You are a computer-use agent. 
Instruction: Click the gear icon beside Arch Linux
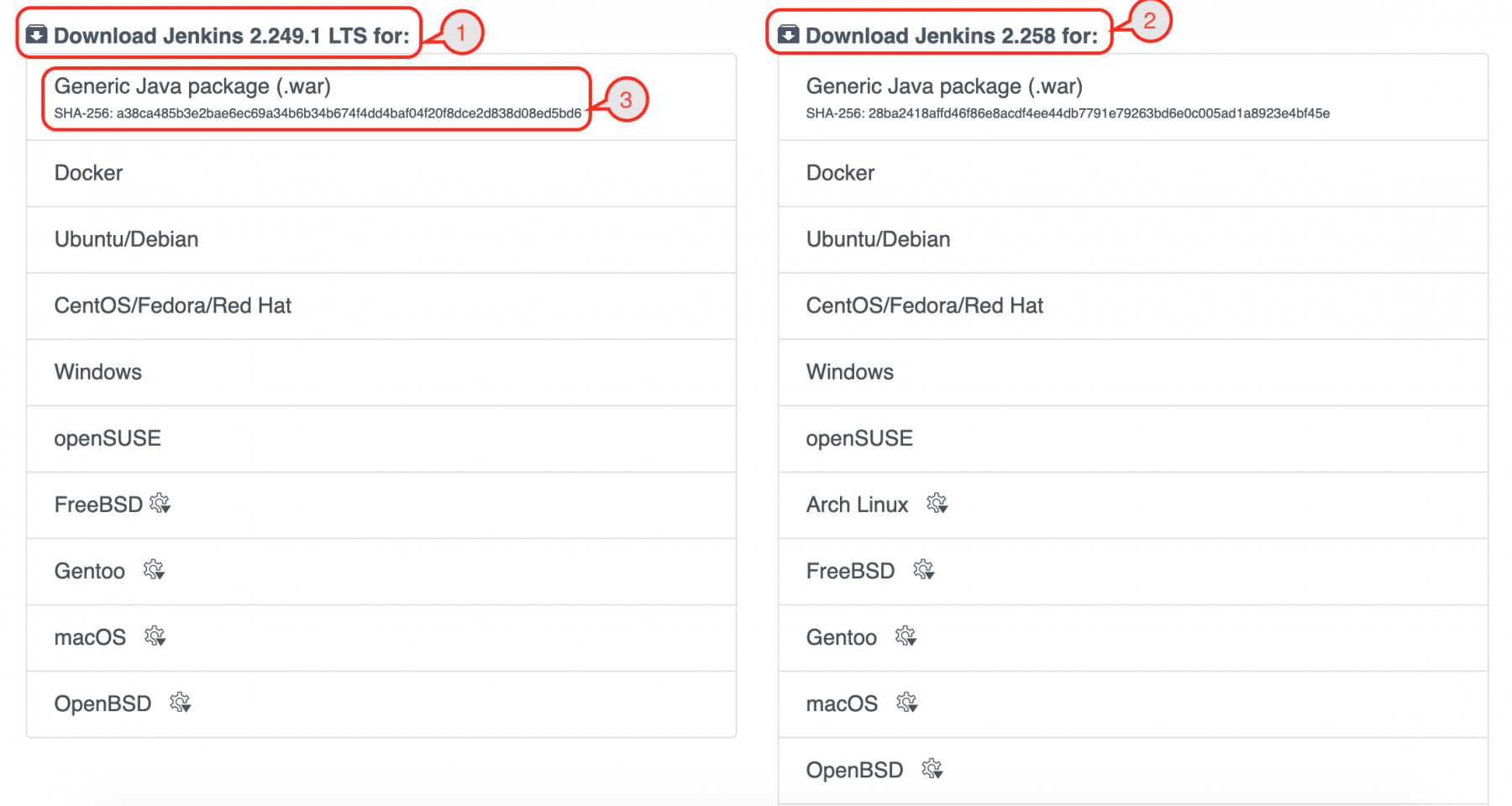pos(937,504)
